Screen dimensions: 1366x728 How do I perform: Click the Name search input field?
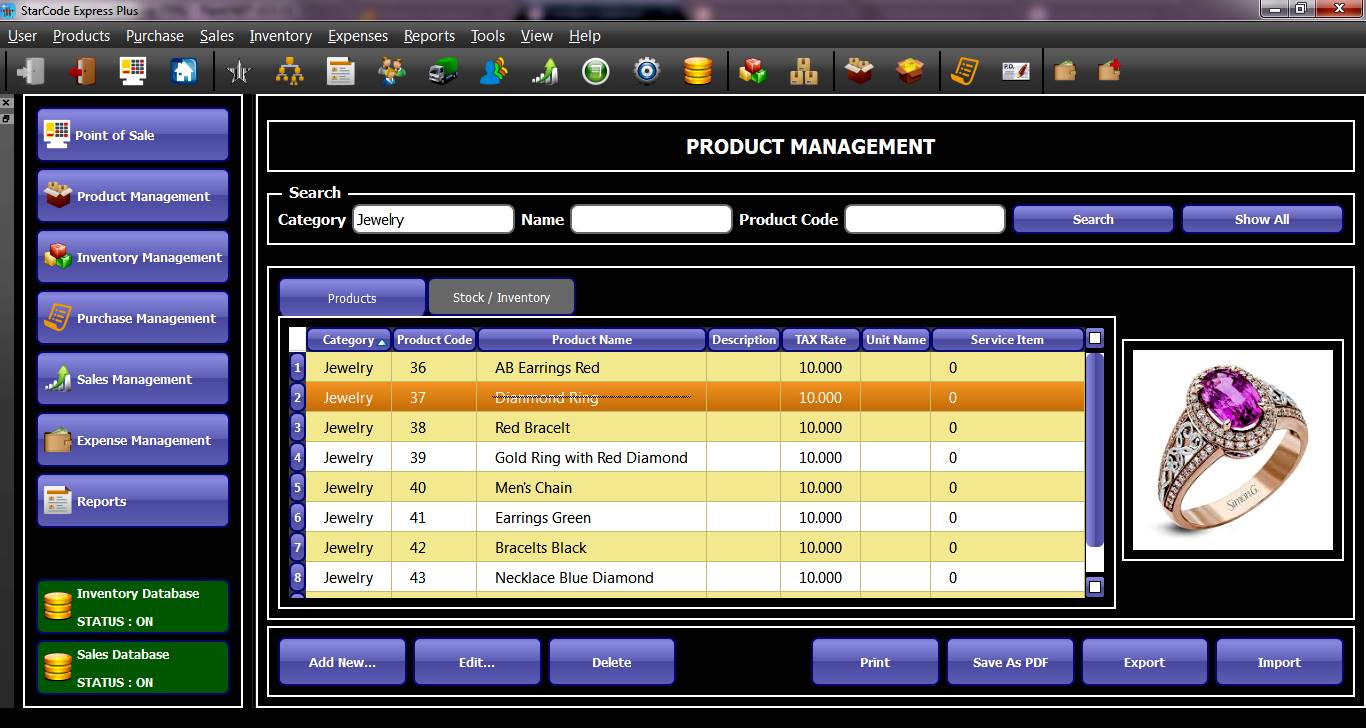[651, 220]
